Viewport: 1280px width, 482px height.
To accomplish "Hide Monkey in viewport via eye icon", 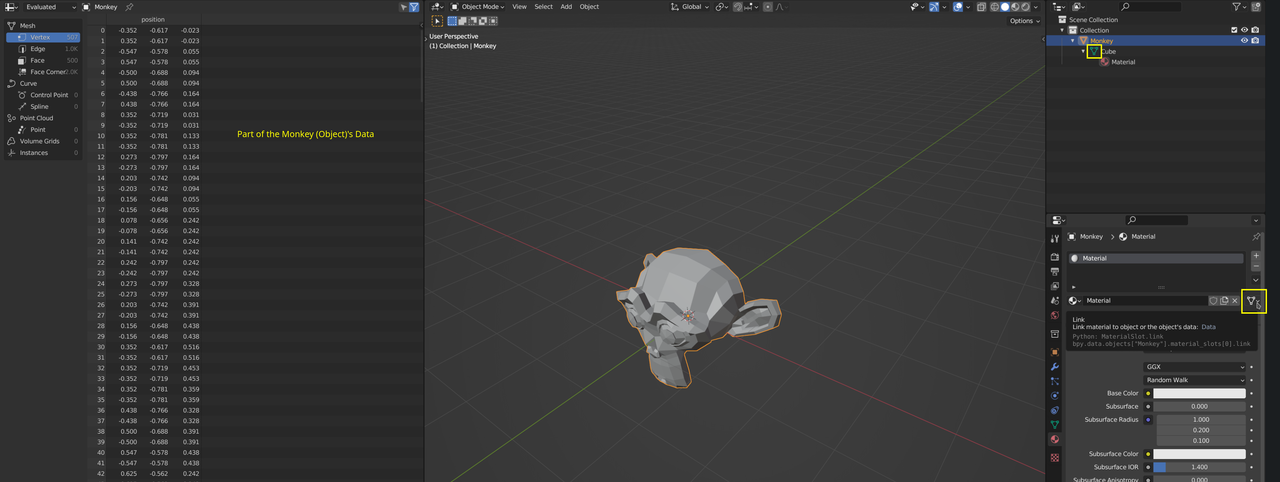I will click(1245, 41).
